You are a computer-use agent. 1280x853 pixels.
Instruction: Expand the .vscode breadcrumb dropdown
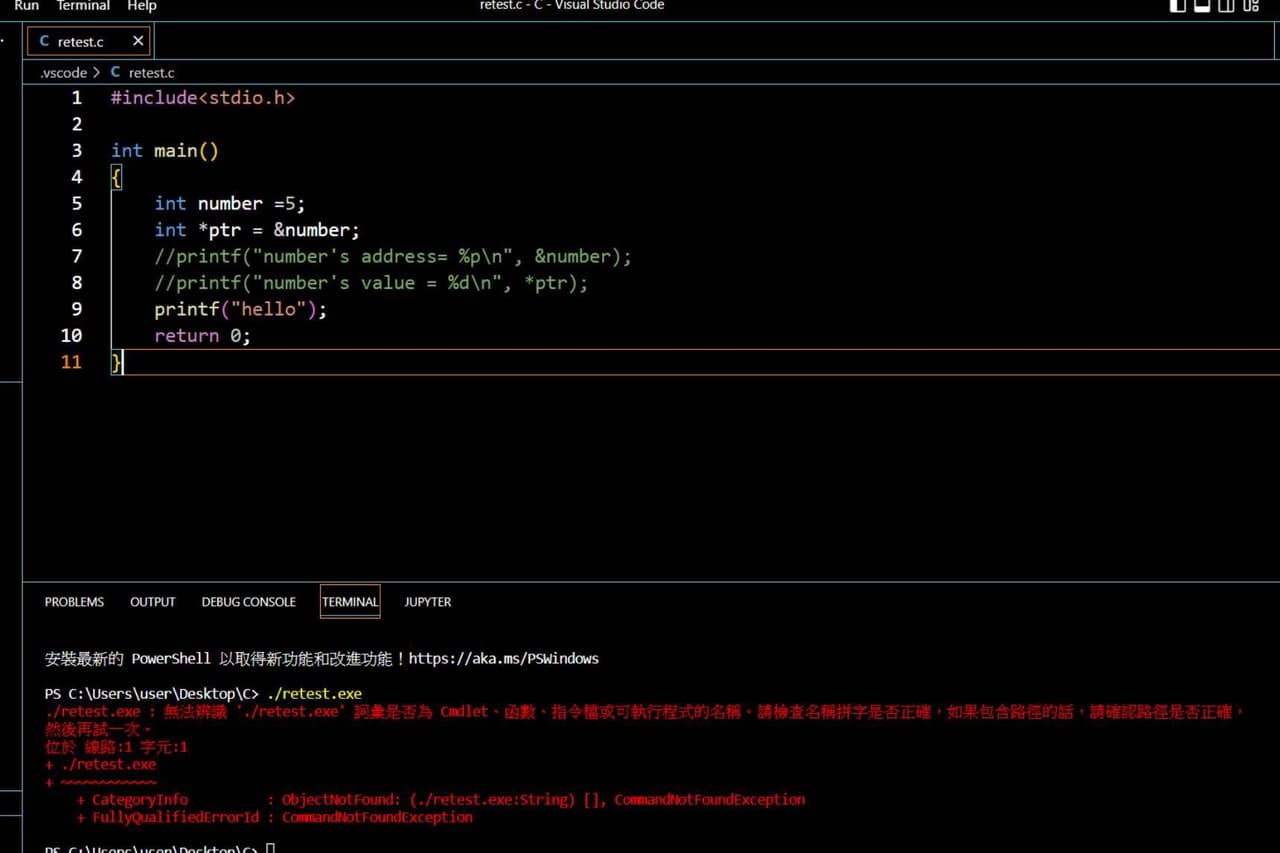[63, 72]
